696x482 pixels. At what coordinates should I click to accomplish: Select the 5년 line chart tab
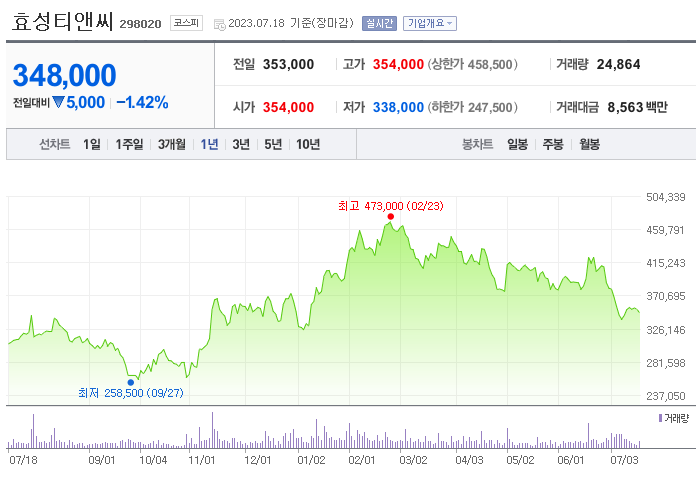tap(273, 144)
